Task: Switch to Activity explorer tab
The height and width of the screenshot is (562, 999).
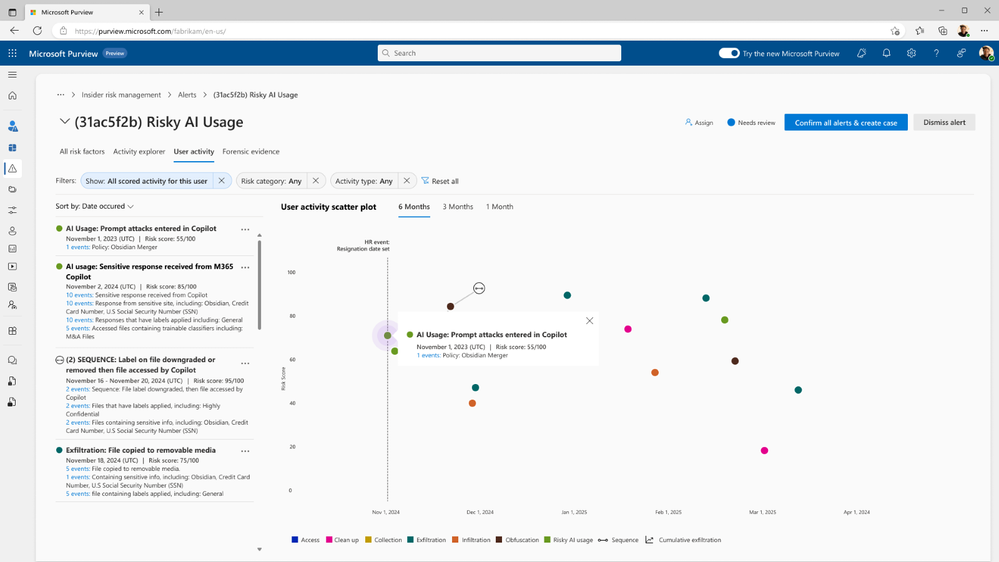Action: tap(139, 152)
